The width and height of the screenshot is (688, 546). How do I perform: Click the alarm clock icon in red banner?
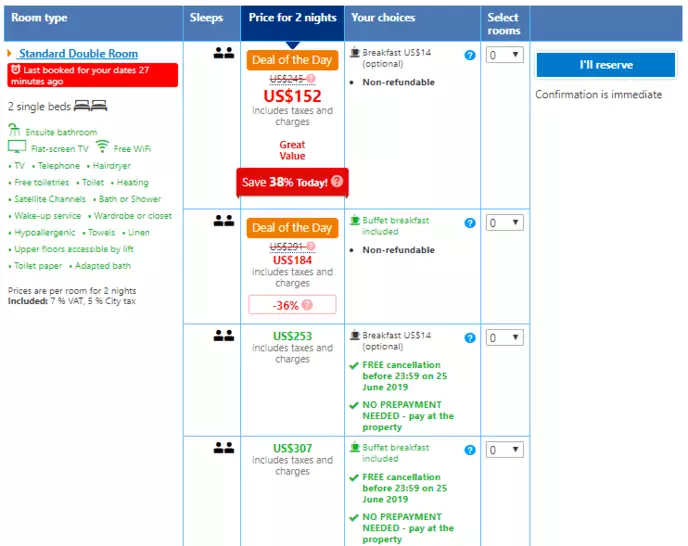tap(16, 69)
